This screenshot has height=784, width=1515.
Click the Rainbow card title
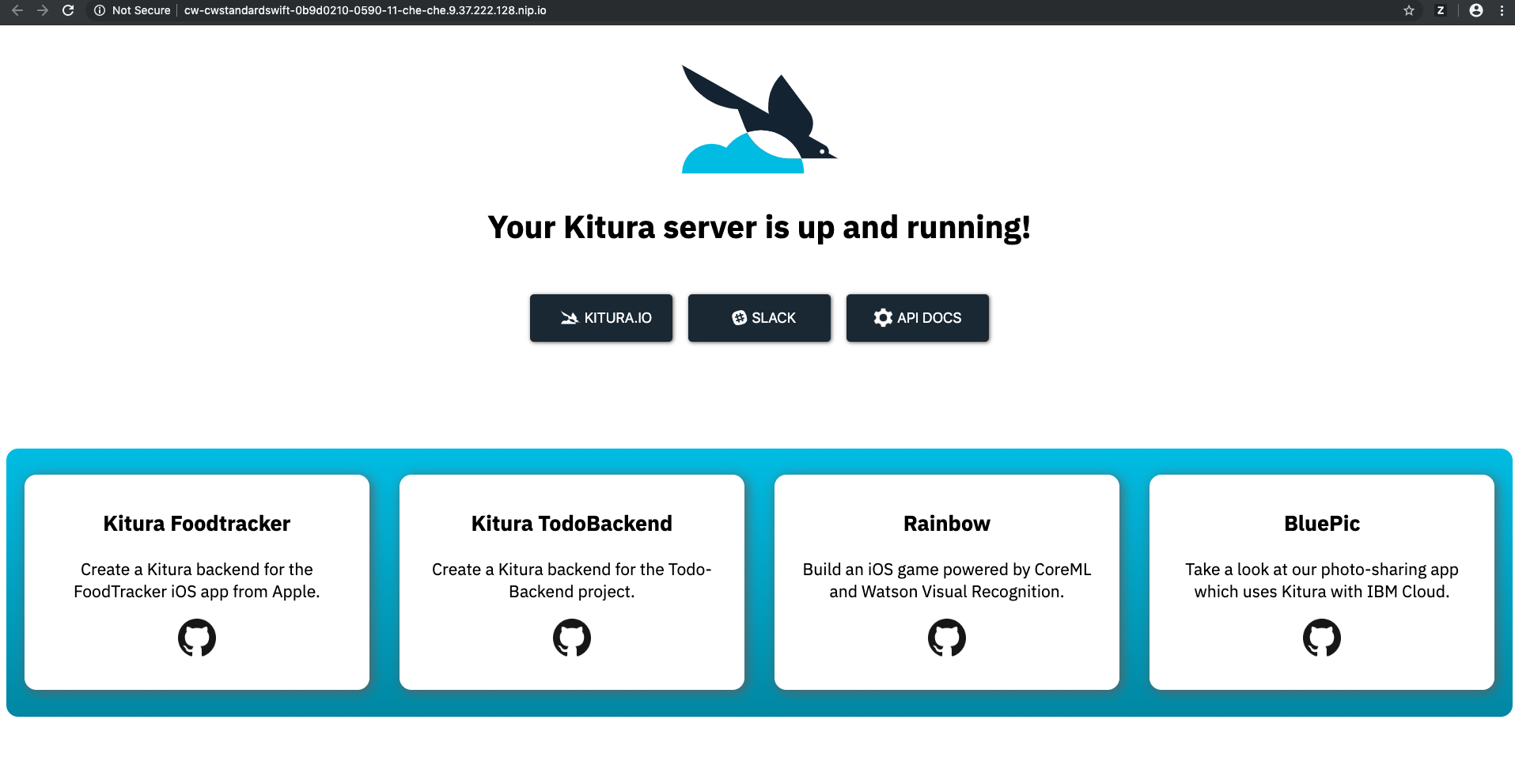(x=947, y=524)
